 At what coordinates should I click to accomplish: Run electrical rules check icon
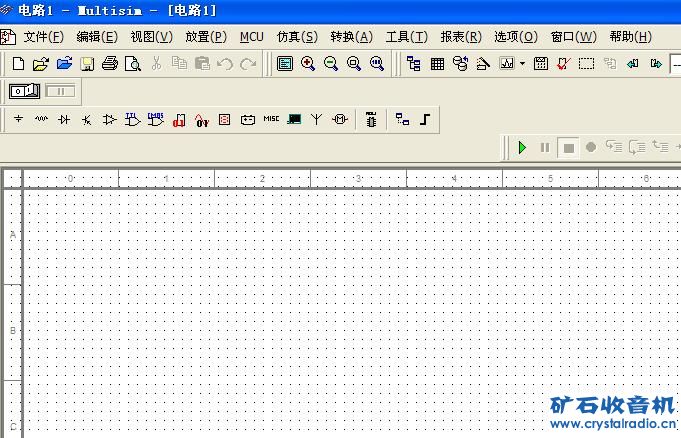(x=563, y=64)
